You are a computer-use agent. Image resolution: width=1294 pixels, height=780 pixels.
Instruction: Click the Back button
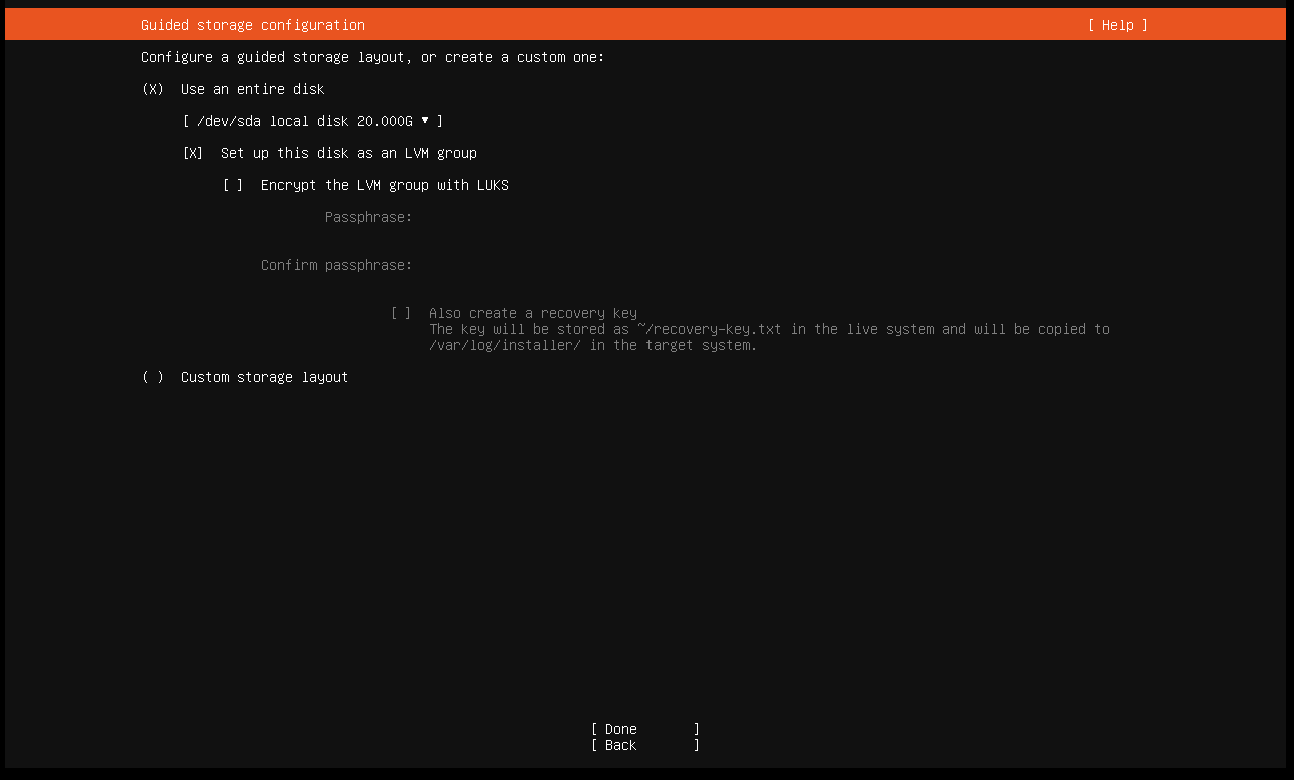[645, 745]
